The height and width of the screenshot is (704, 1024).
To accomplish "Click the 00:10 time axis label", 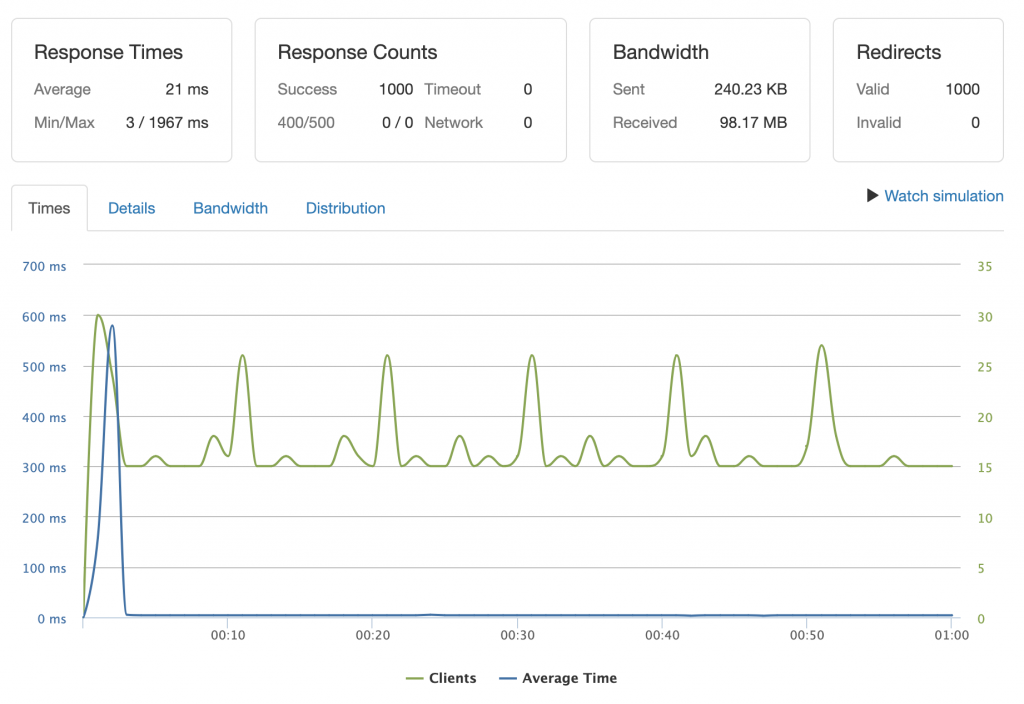I will (228, 635).
